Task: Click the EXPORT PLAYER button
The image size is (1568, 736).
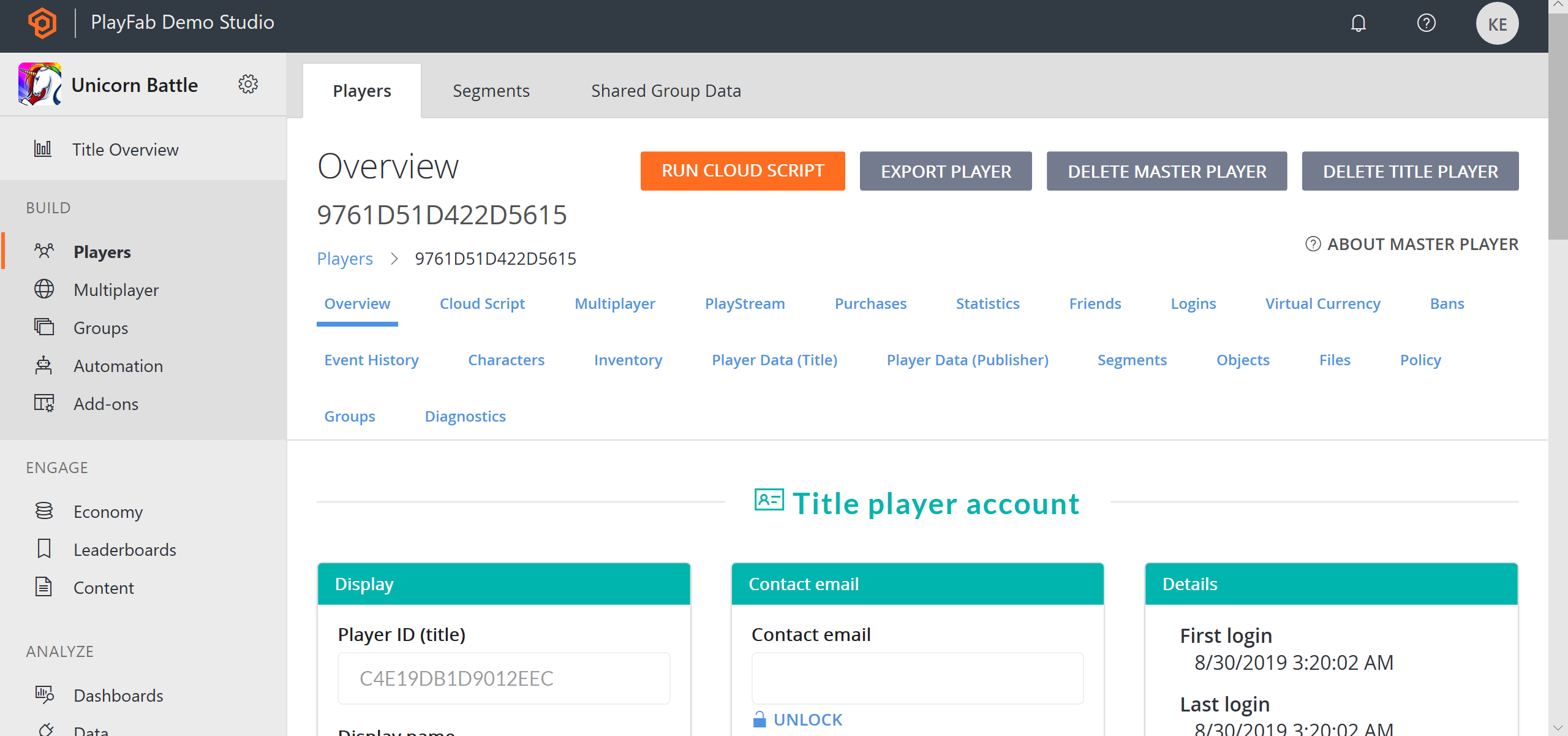Action: [x=945, y=170]
